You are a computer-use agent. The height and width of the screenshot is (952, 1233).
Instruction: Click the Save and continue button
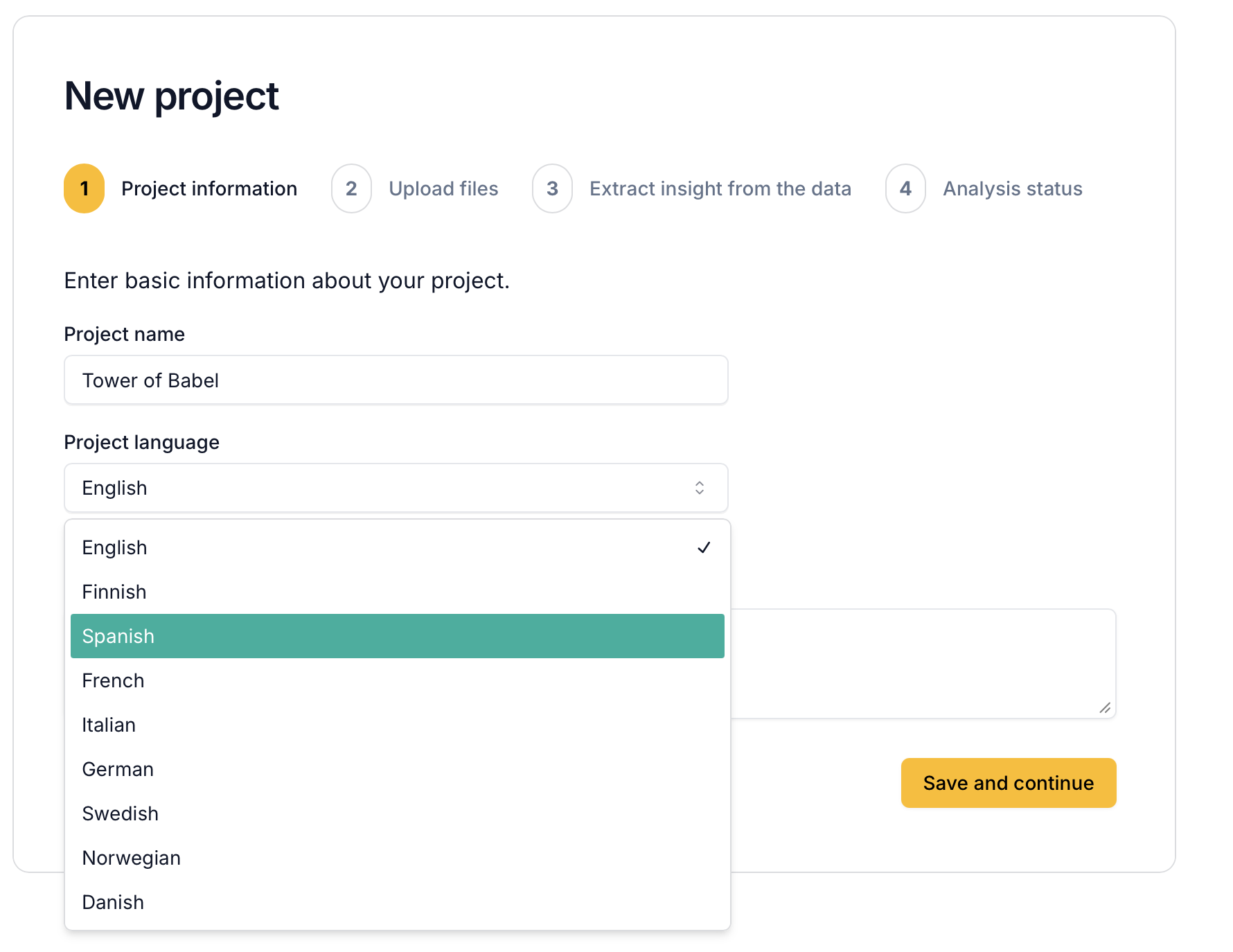coord(1007,783)
